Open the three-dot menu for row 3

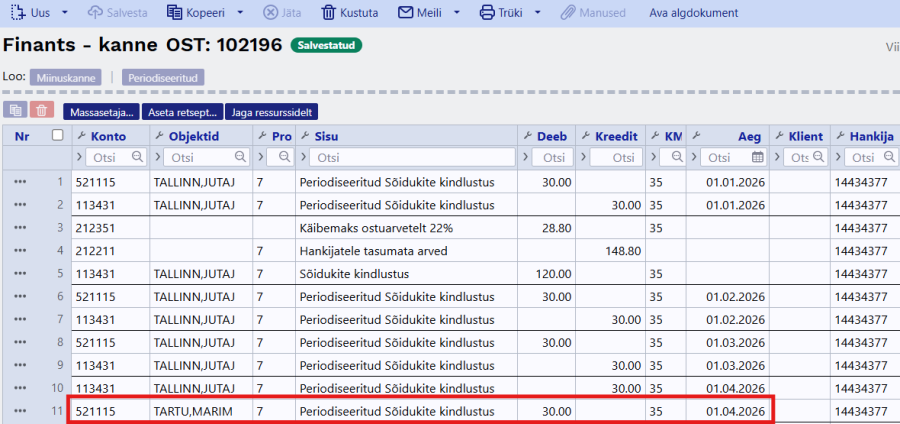coord(21,228)
